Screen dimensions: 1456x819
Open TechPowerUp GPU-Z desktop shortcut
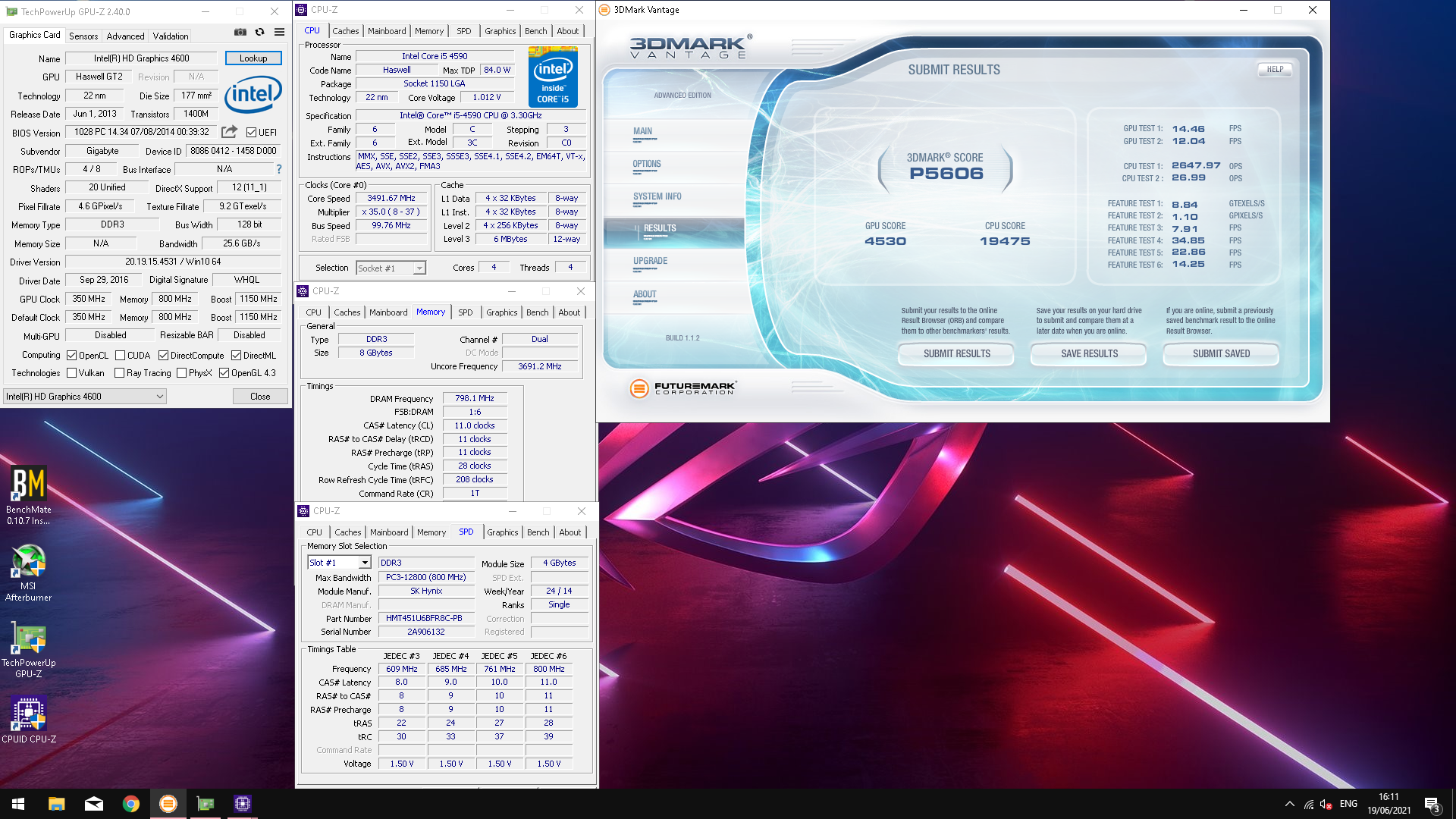pyautogui.click(x=29, y=651)
